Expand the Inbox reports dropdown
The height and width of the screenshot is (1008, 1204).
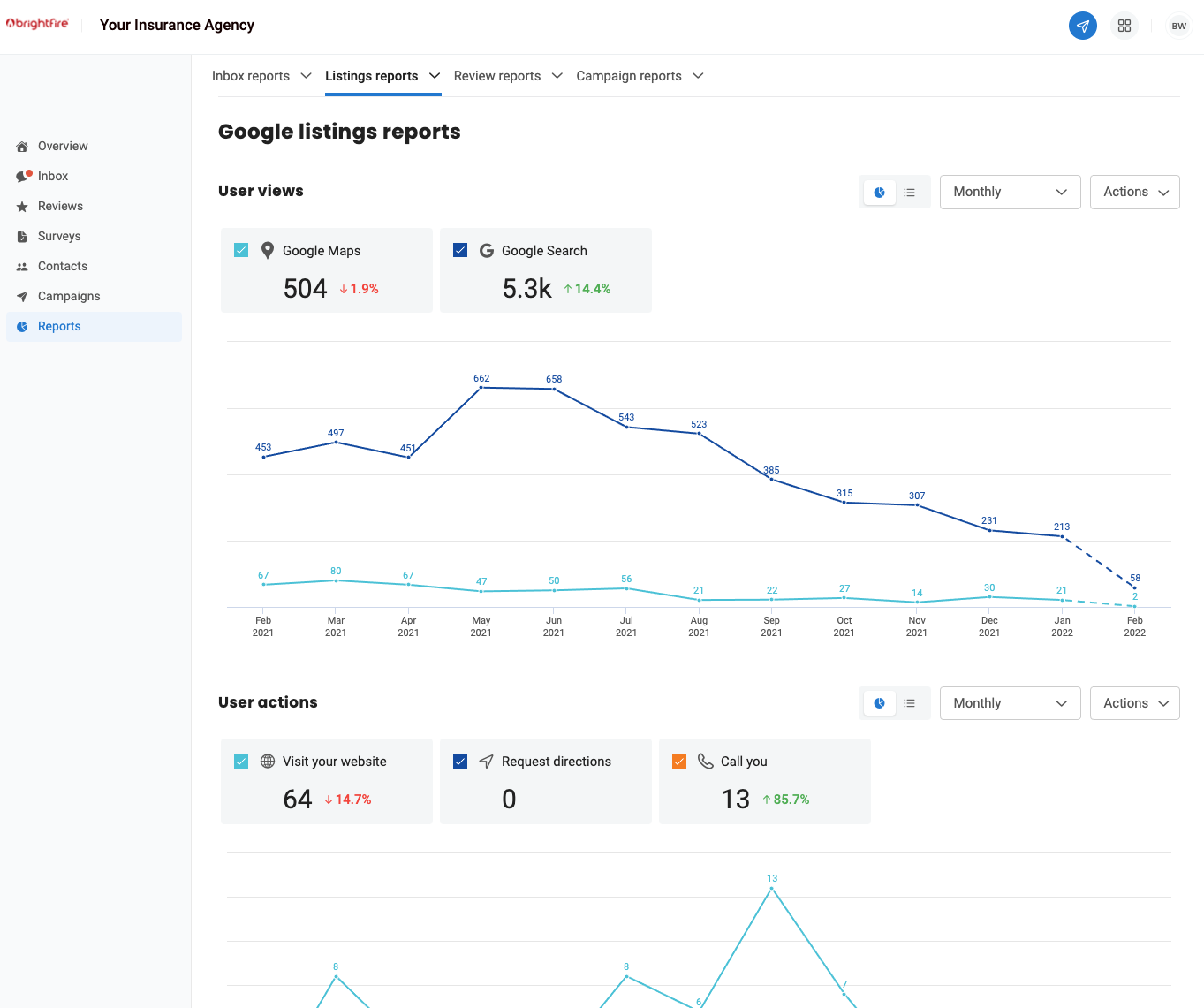coord(261,76)
